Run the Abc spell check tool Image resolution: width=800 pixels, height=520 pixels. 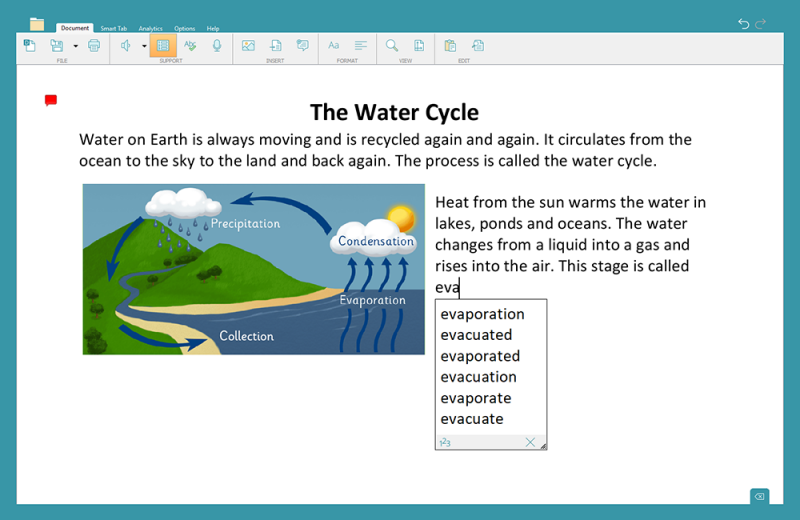[190, 46]
